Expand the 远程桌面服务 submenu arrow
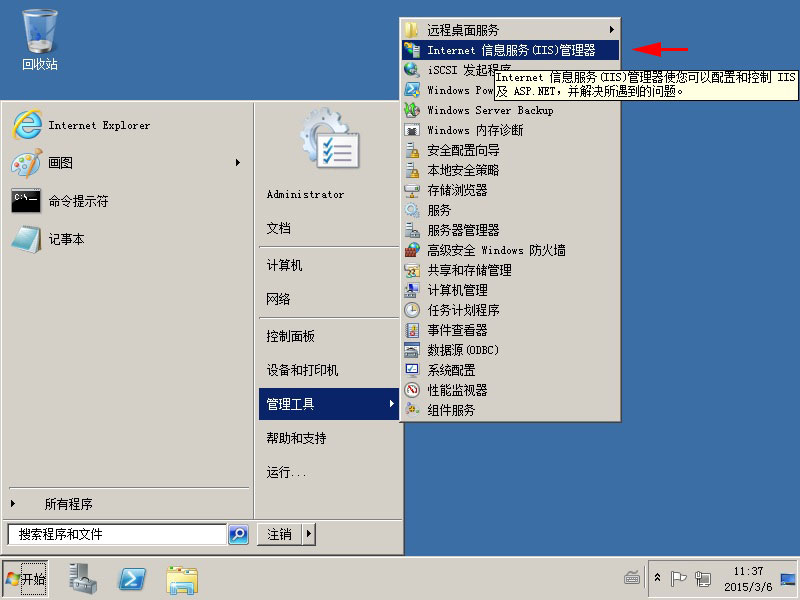The width and height of the screenshot is (800, 600). point(611,30)
